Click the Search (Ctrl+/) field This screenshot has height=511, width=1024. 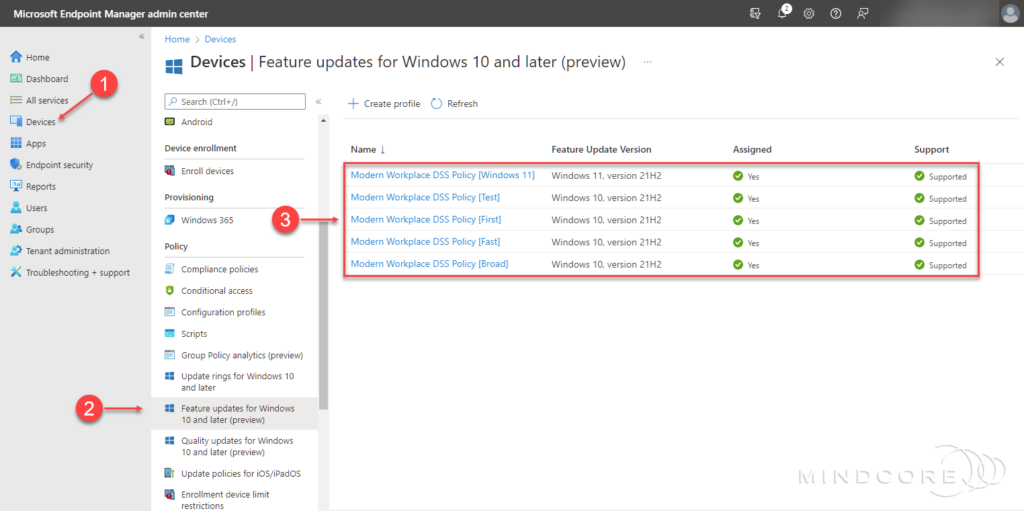tap(235, 101)
